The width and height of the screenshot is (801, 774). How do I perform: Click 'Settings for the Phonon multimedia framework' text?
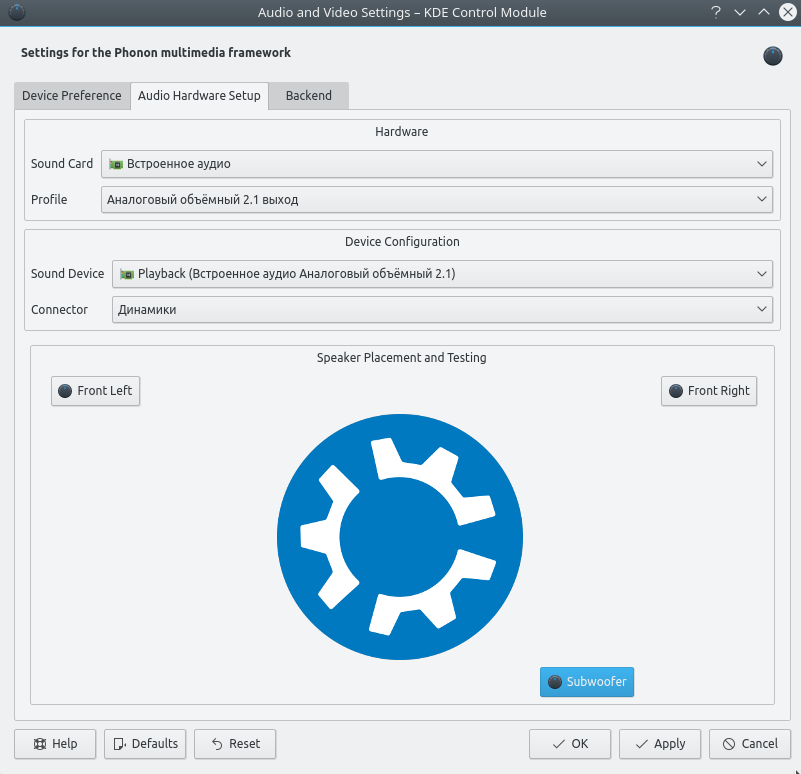(156, 53)
